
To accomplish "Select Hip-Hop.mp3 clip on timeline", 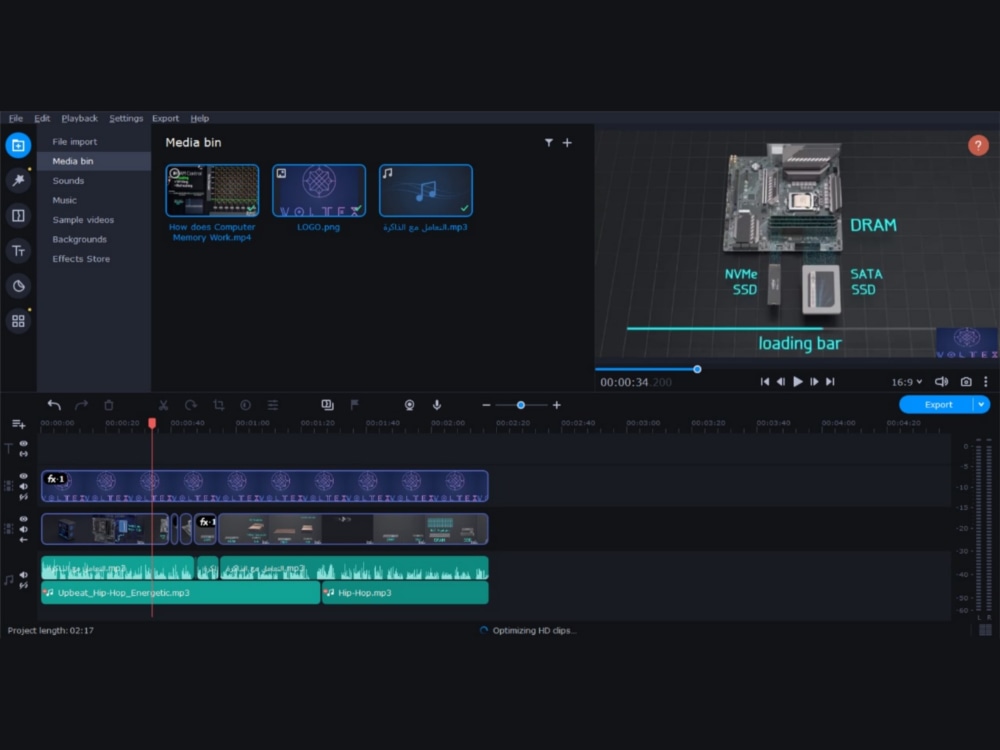I will coord(405,592).
